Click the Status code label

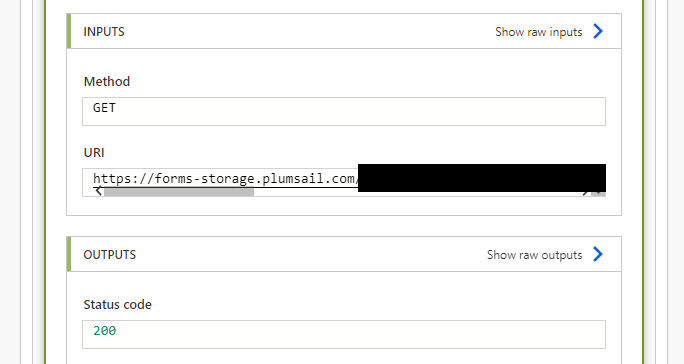(x=117, y=305)
